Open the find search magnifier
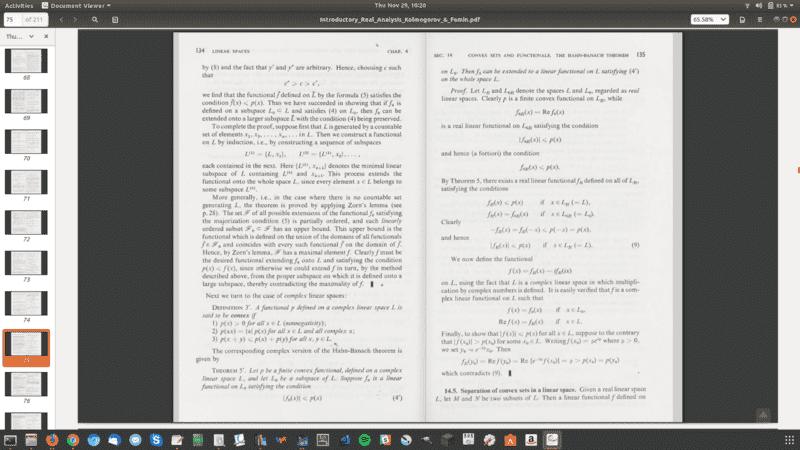 pyautogui.click(x=95, y=19)
